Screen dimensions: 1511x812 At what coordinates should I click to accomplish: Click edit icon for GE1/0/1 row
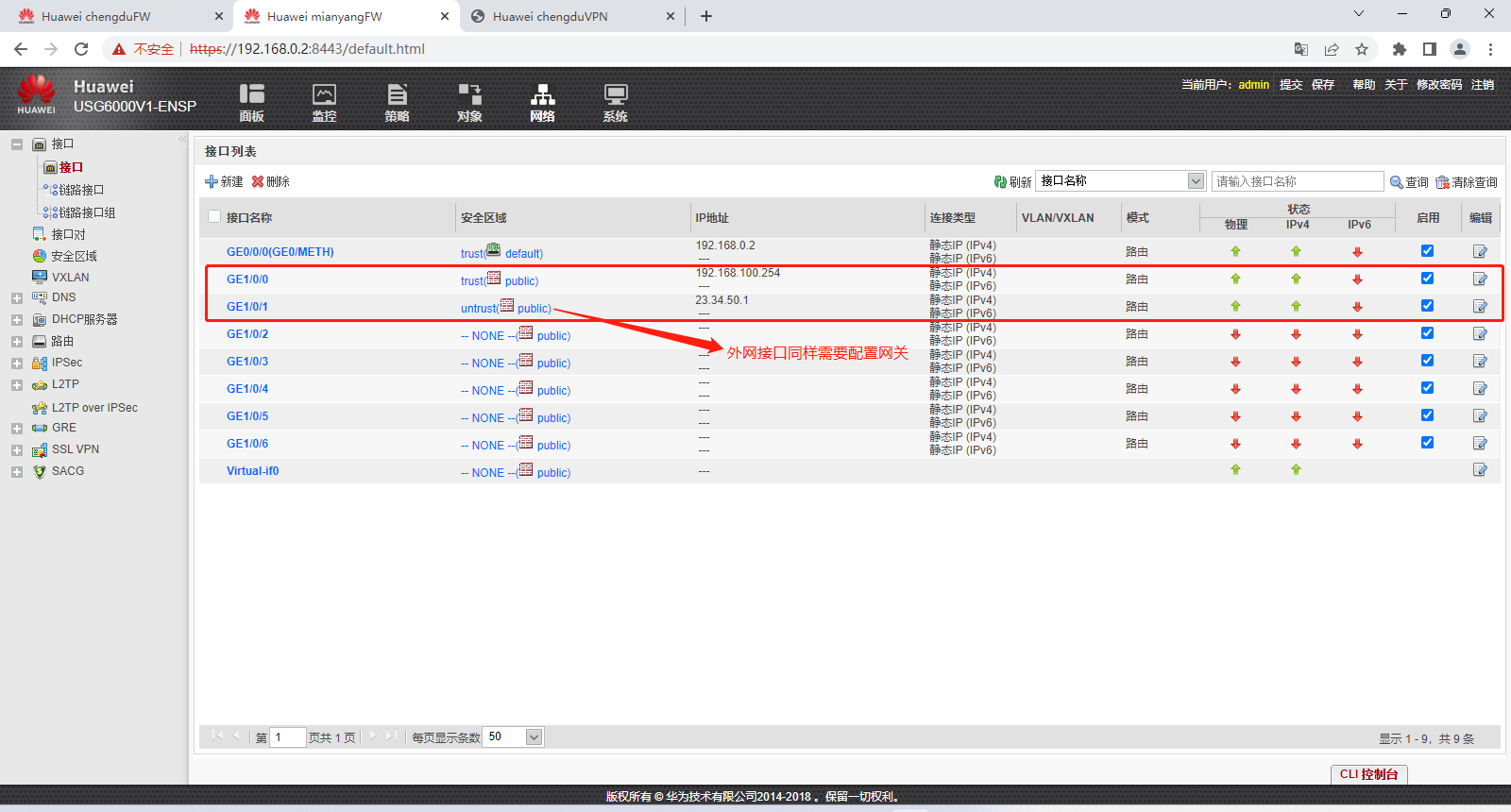1480,307
